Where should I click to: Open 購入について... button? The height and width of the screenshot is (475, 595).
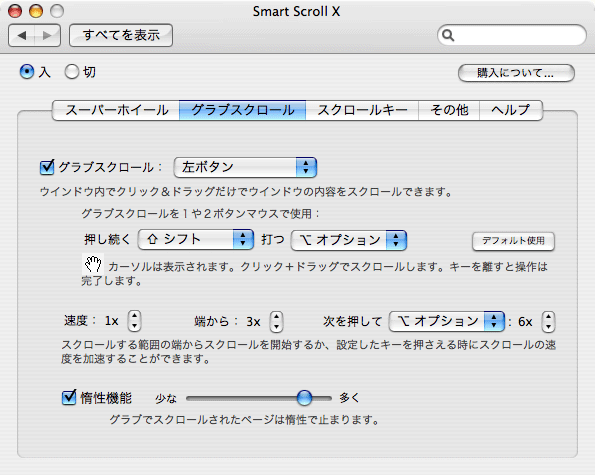click(x=516, y=72)
